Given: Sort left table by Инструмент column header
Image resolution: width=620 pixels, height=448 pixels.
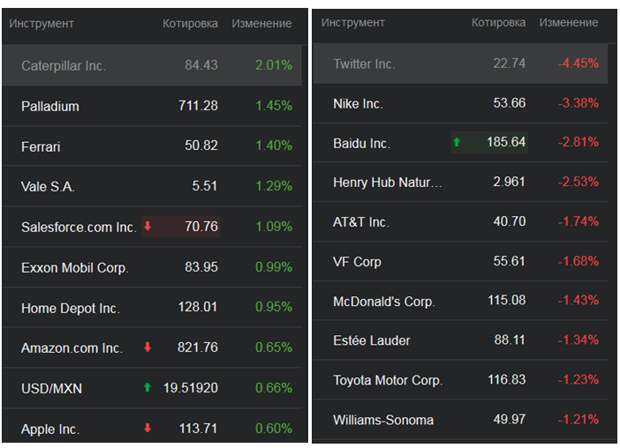Looking at the screenshot, I should [x=42, y=23].
